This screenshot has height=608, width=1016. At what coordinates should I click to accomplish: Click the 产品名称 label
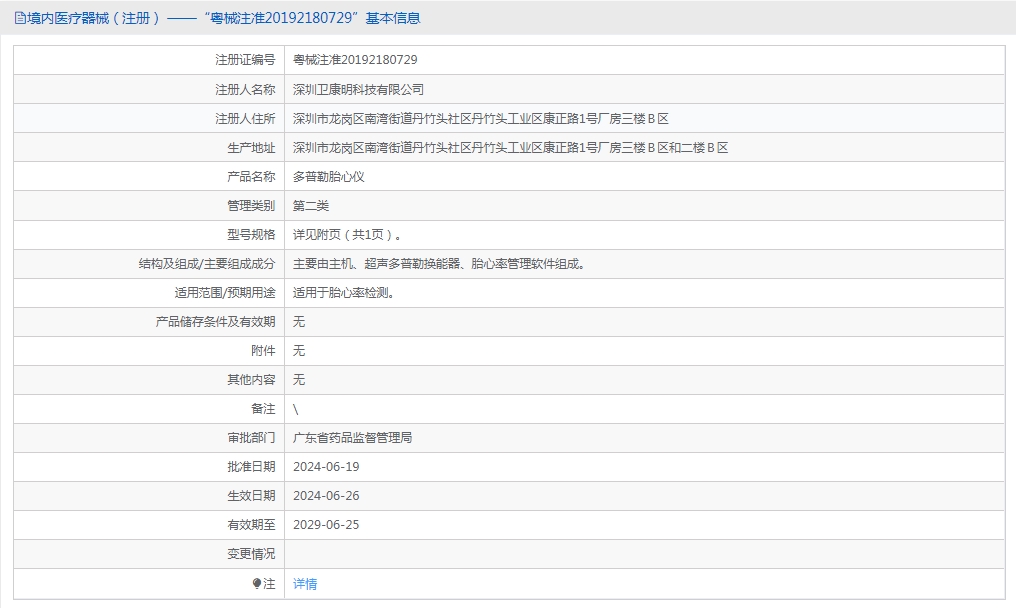[x=251, y=176]
